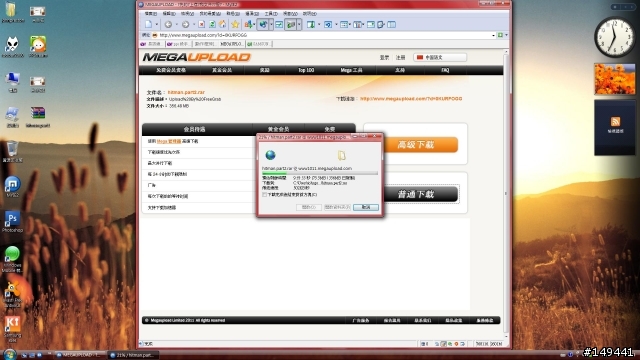The height and width of the screenshot is (360, 640).
Task: Open the Forward button history dropdown
Action: tap(193, 25)
